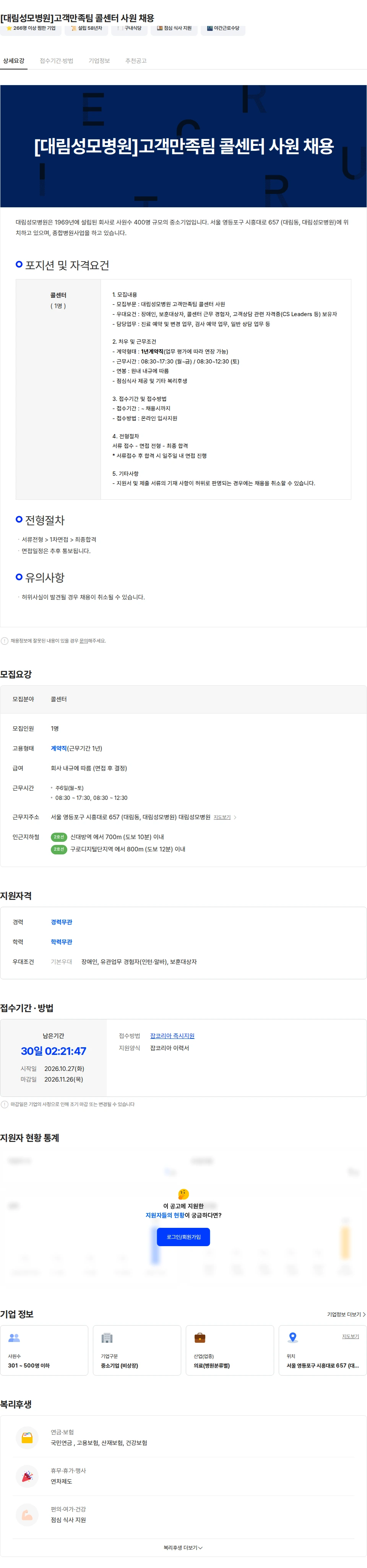Click the 서울 영등포구 시흥대로 657 location text in card
This screenshot has height=1568, width=367.
[323, 1365]
